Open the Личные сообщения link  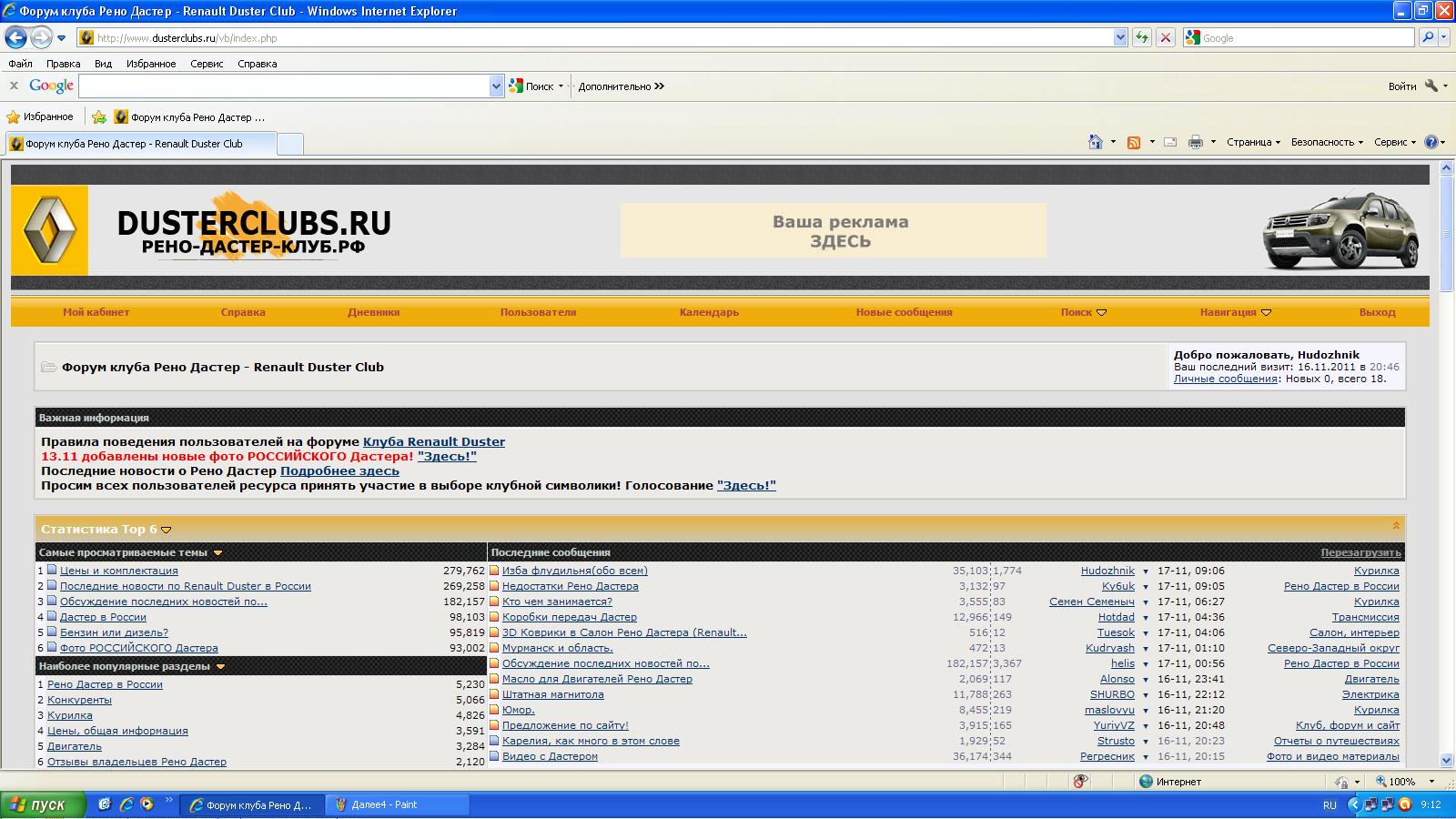click(1226, 379)
